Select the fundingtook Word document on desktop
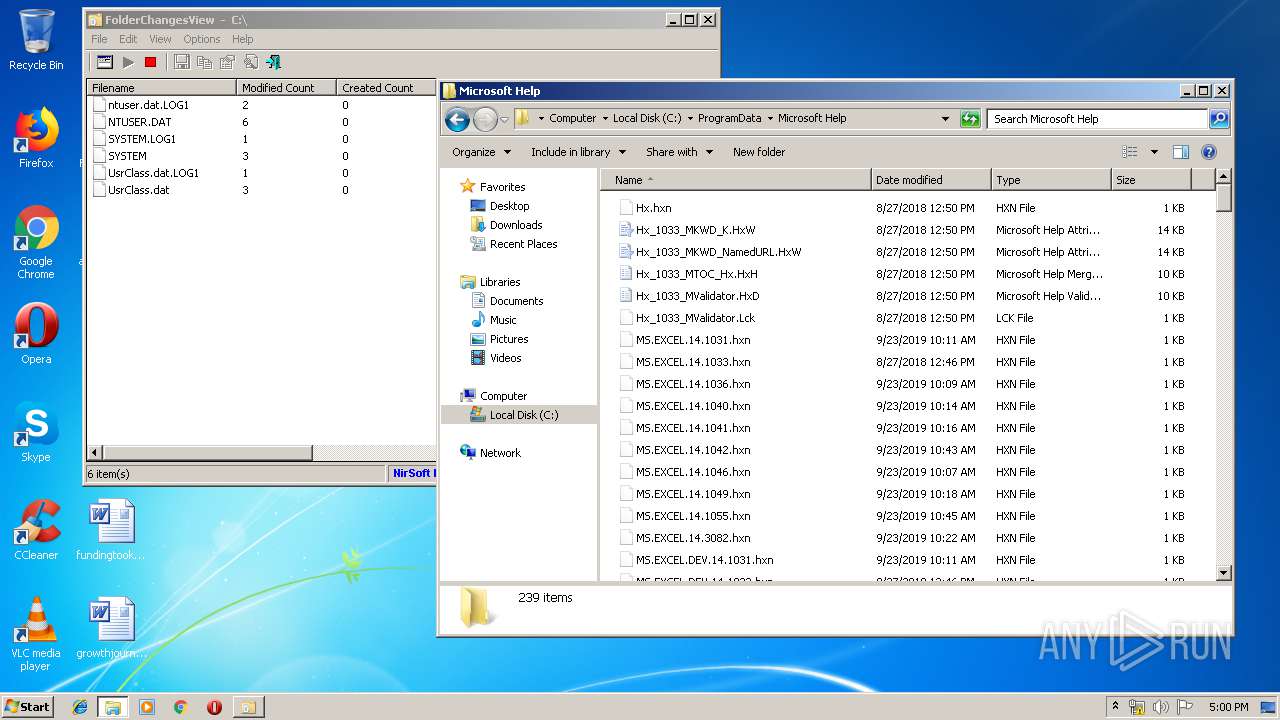This screenshot has height=720, width=1280. pos(110,529)
